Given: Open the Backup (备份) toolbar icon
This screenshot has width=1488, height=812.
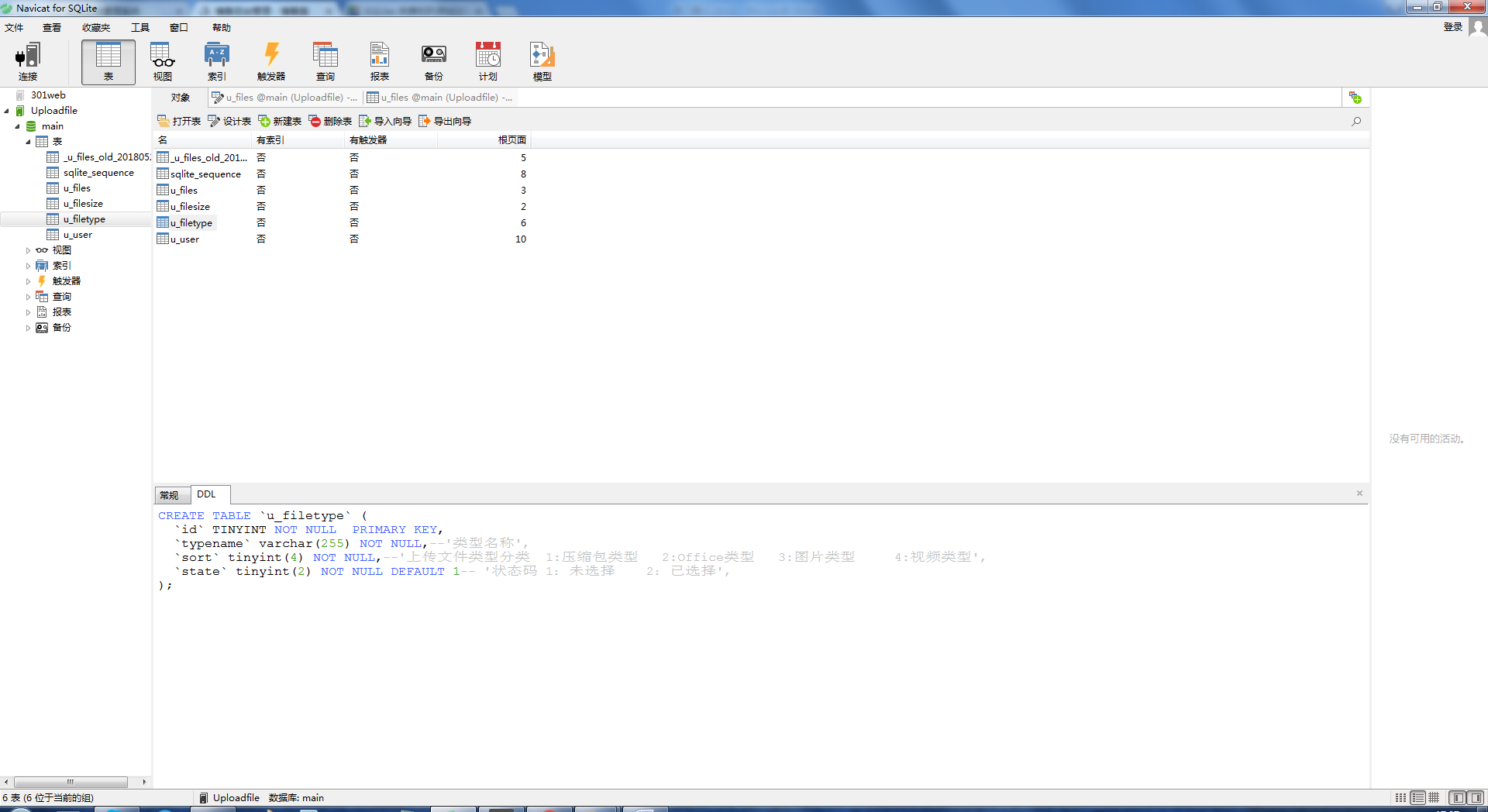Looking at the screenshot, I should (x=434, y=62).
